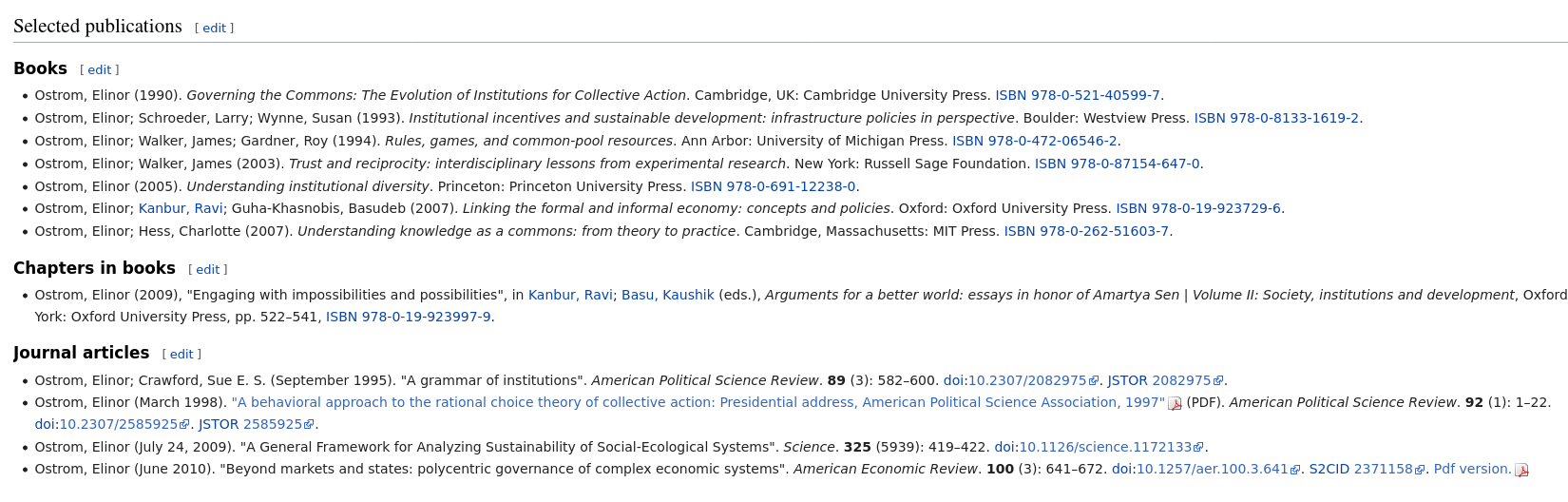Click PDF icon after Presidential address link
The image size is (1568, 502).
1175,403
